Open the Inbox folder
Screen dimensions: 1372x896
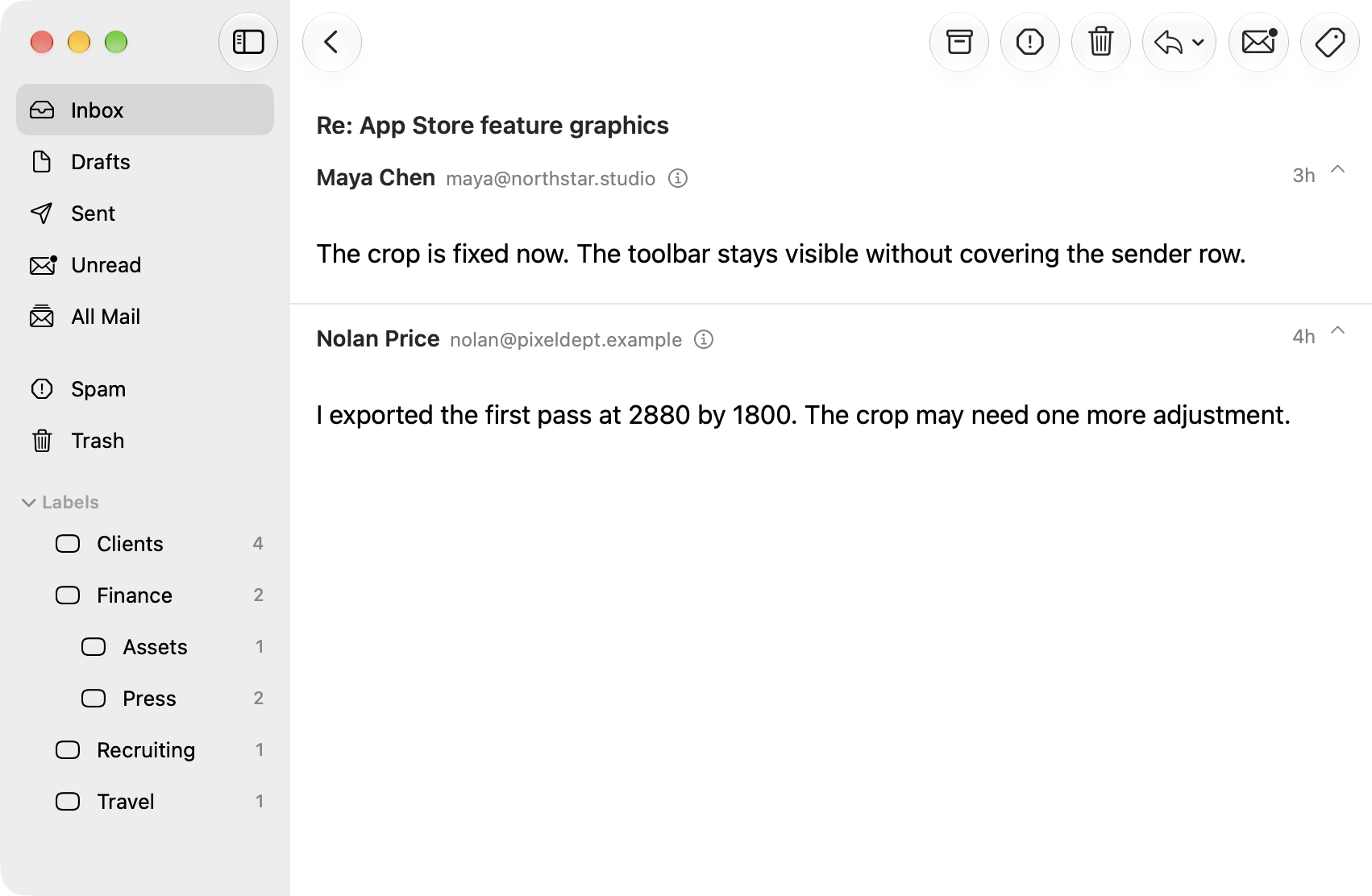[145, 110]
